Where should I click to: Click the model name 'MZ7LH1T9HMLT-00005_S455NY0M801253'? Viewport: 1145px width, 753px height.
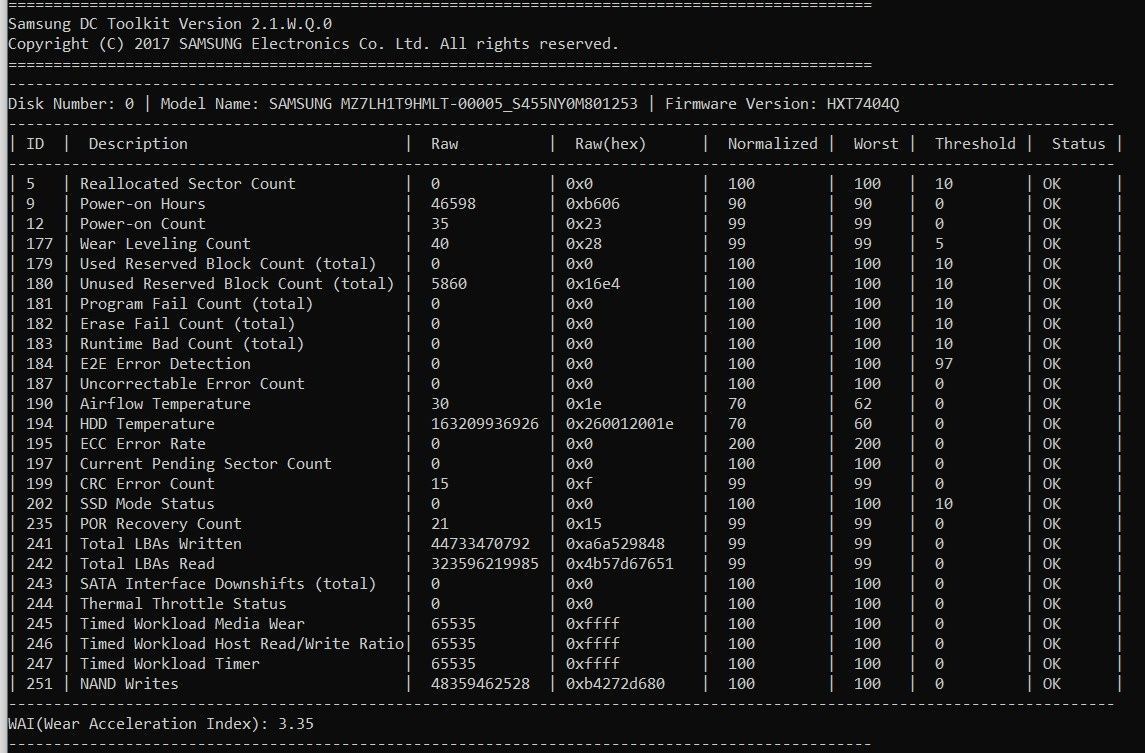pyautogui.click(x=489, y=104)
